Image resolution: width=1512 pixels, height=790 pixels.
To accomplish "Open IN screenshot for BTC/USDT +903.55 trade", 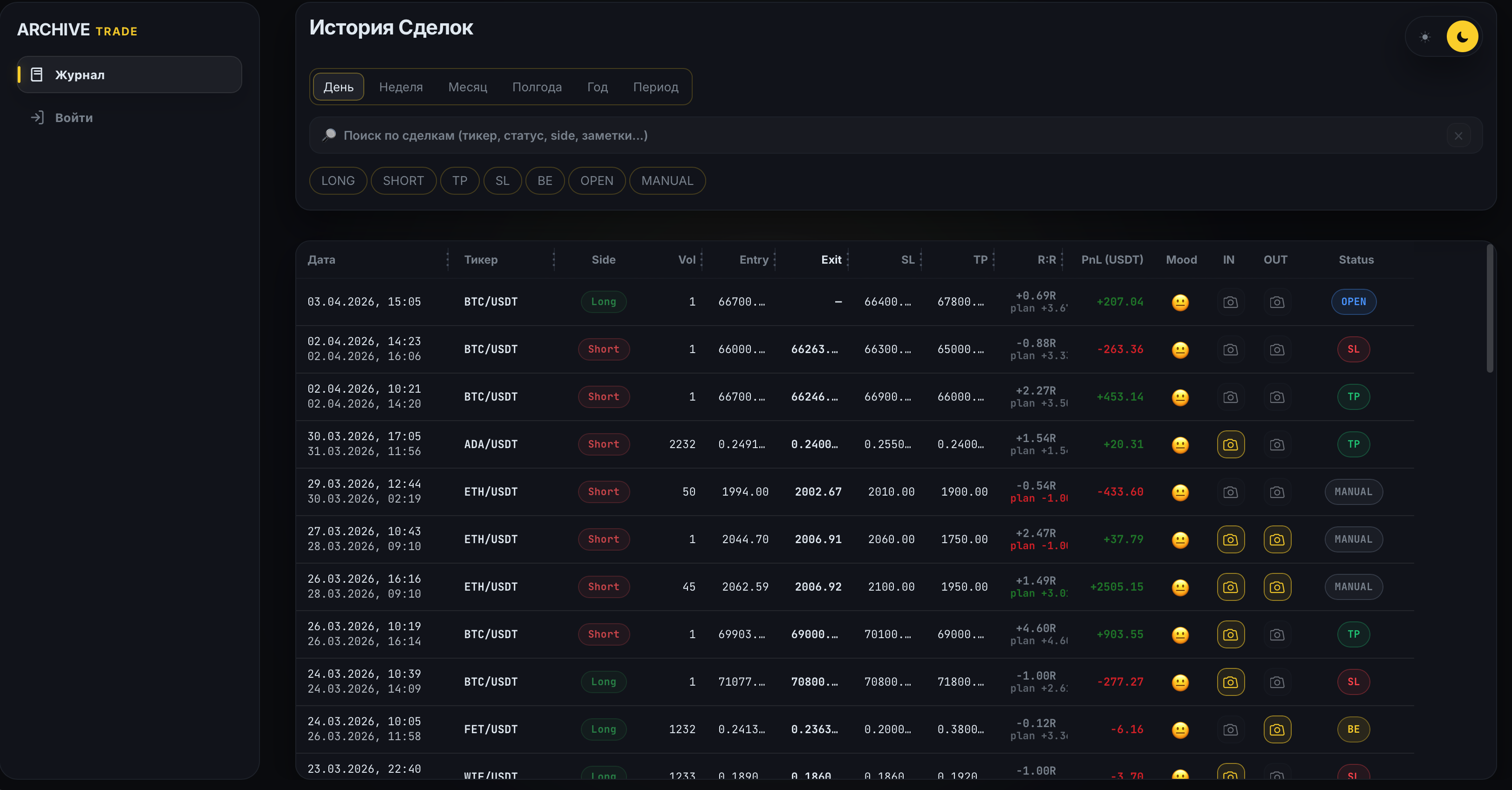I will (1230, 634).
